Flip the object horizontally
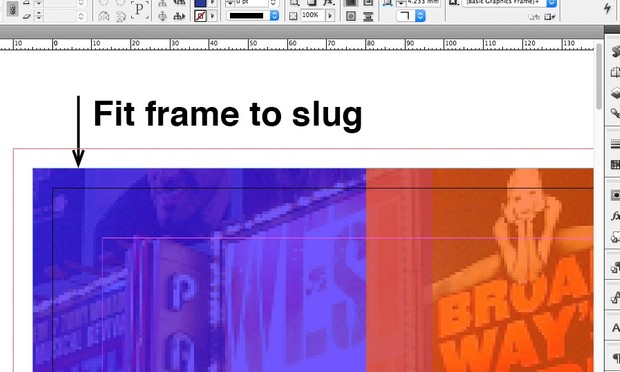620x372 pixels. [x=104, y=16]
